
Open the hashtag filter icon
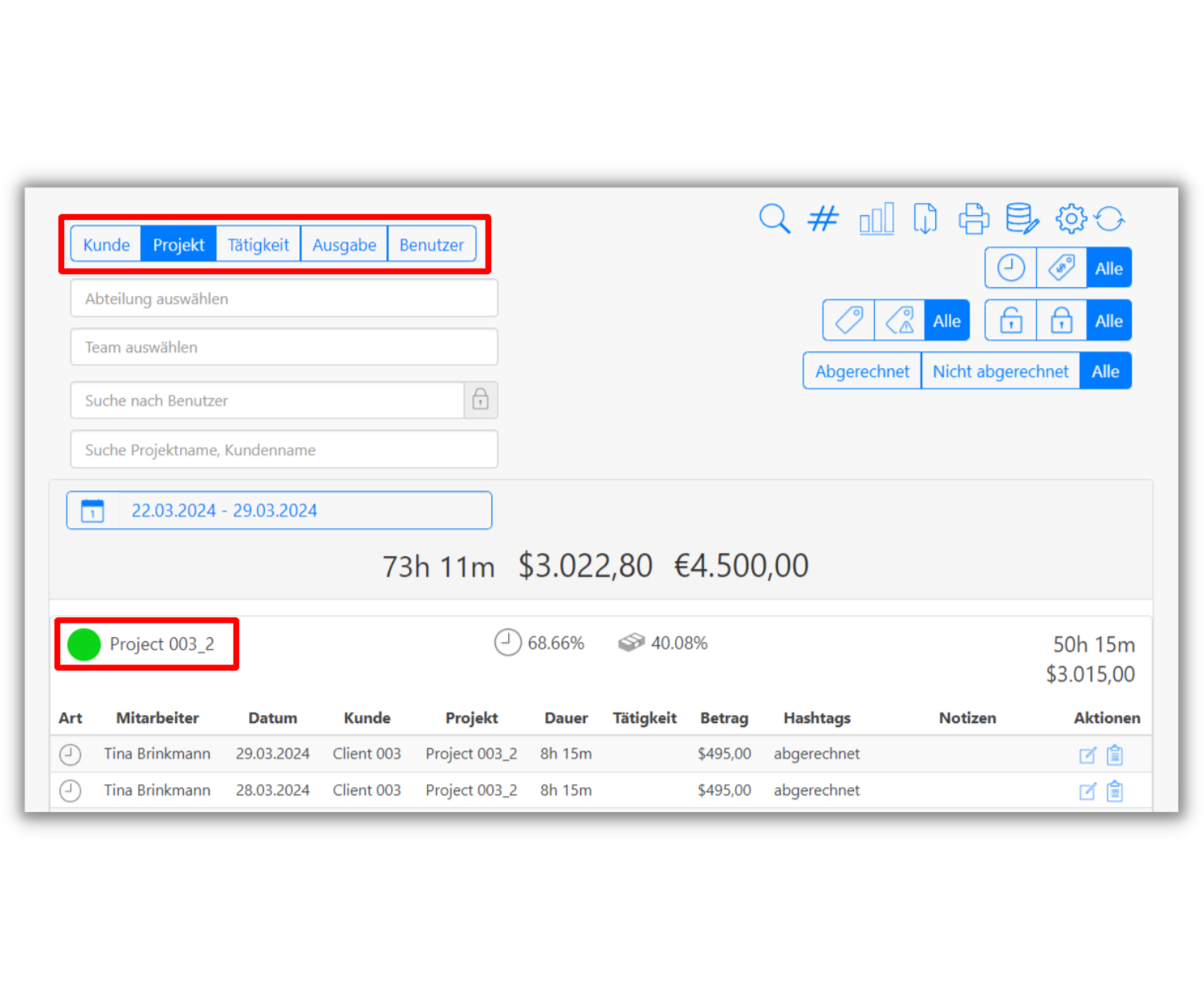click(x=823, y=218)
